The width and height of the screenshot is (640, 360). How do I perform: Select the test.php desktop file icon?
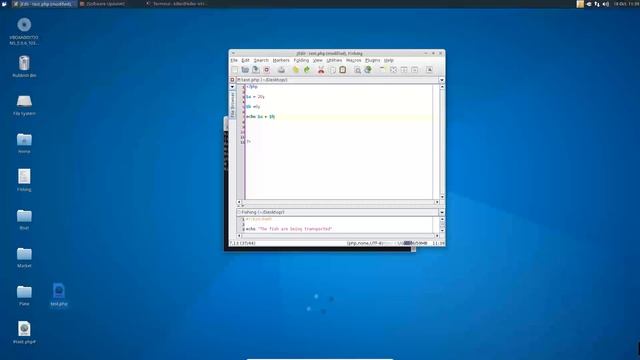click(59, 294)
